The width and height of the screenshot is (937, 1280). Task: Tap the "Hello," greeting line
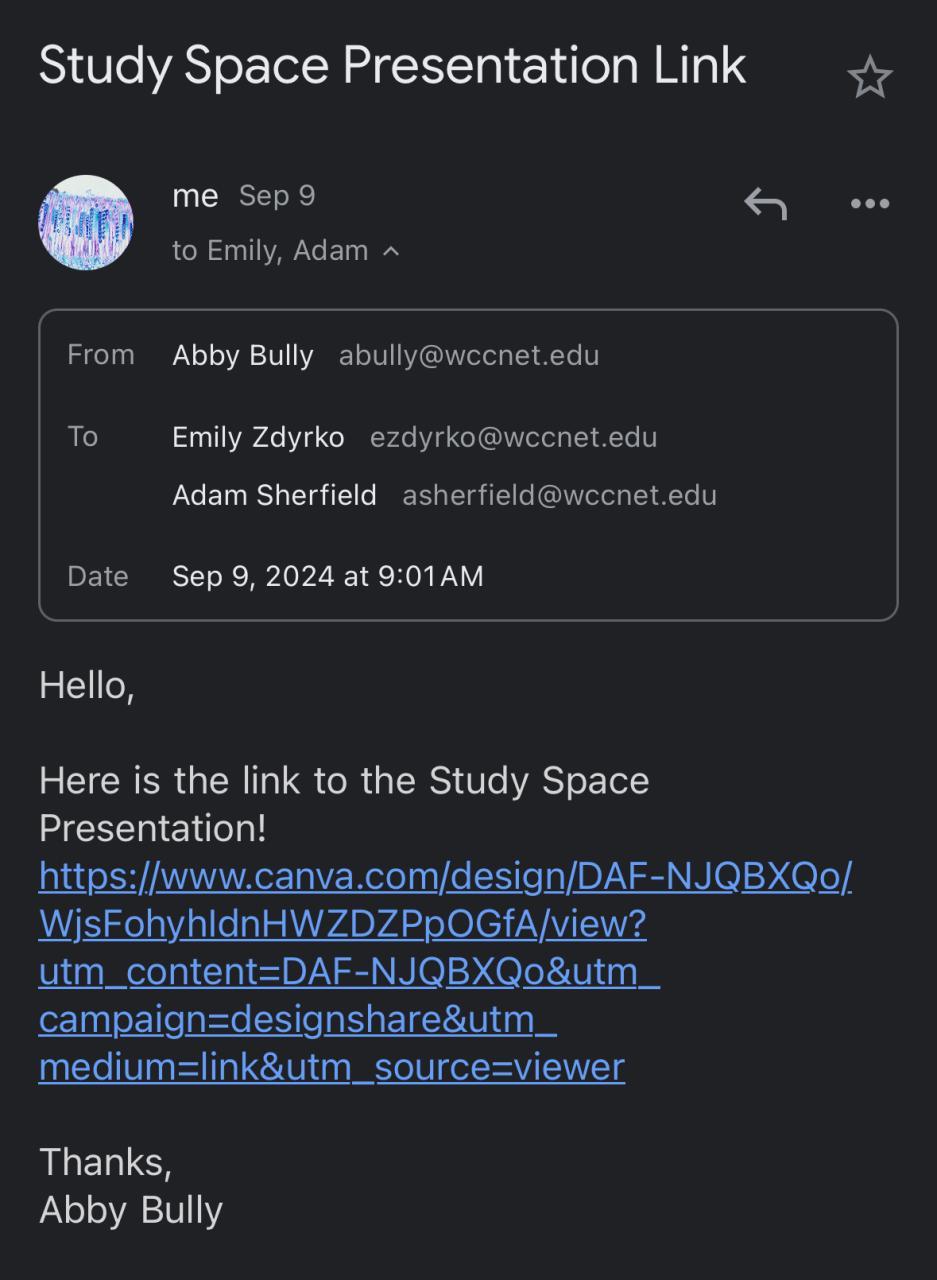point(87,686)
